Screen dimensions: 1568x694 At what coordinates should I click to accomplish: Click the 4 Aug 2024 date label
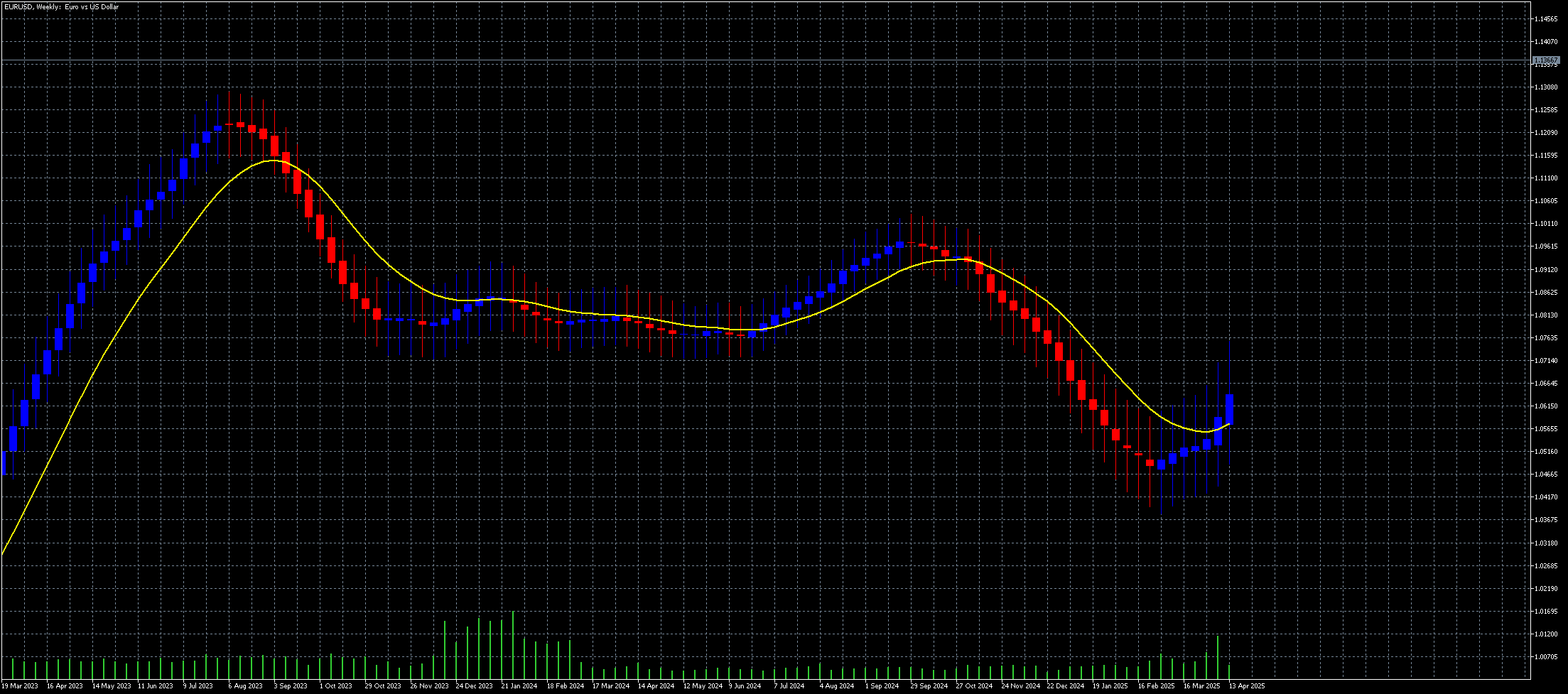(837, 687)
